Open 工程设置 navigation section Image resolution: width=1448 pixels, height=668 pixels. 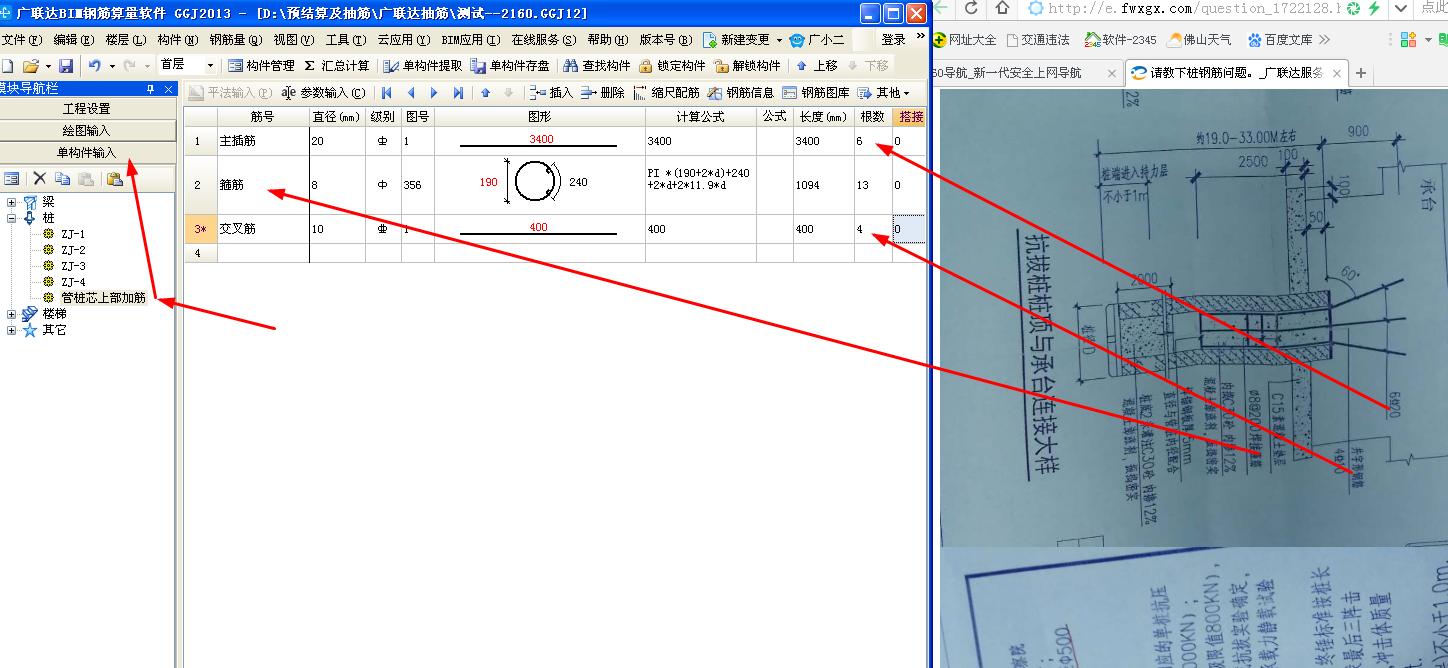(87, 108)
